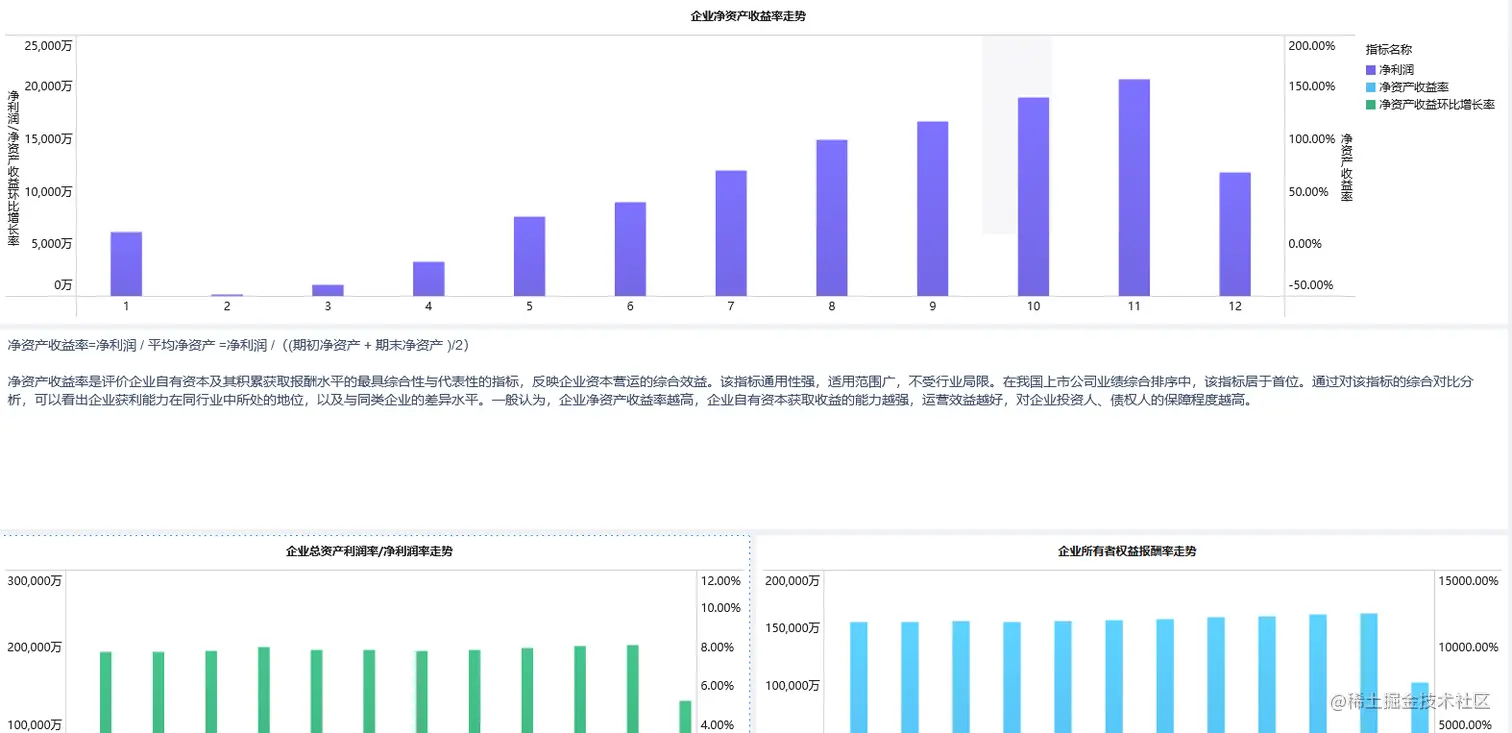
Task: Click the -50.00% right-axis value
Action: 1312,285
